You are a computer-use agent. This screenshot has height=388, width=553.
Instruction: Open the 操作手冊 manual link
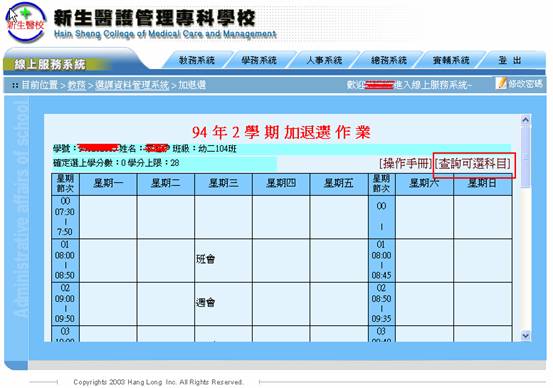(x=406, y=163)
